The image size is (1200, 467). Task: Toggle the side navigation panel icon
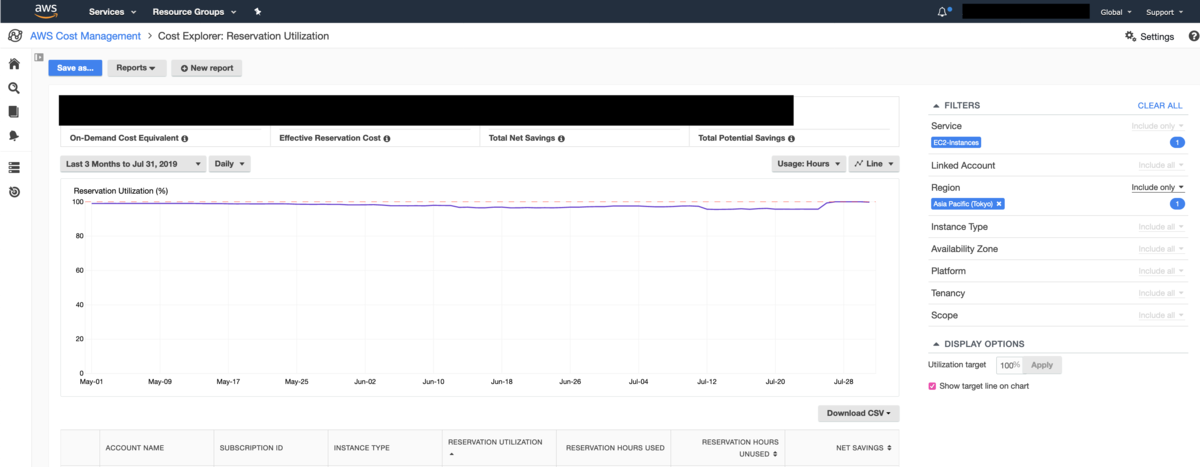coord(39,57)
